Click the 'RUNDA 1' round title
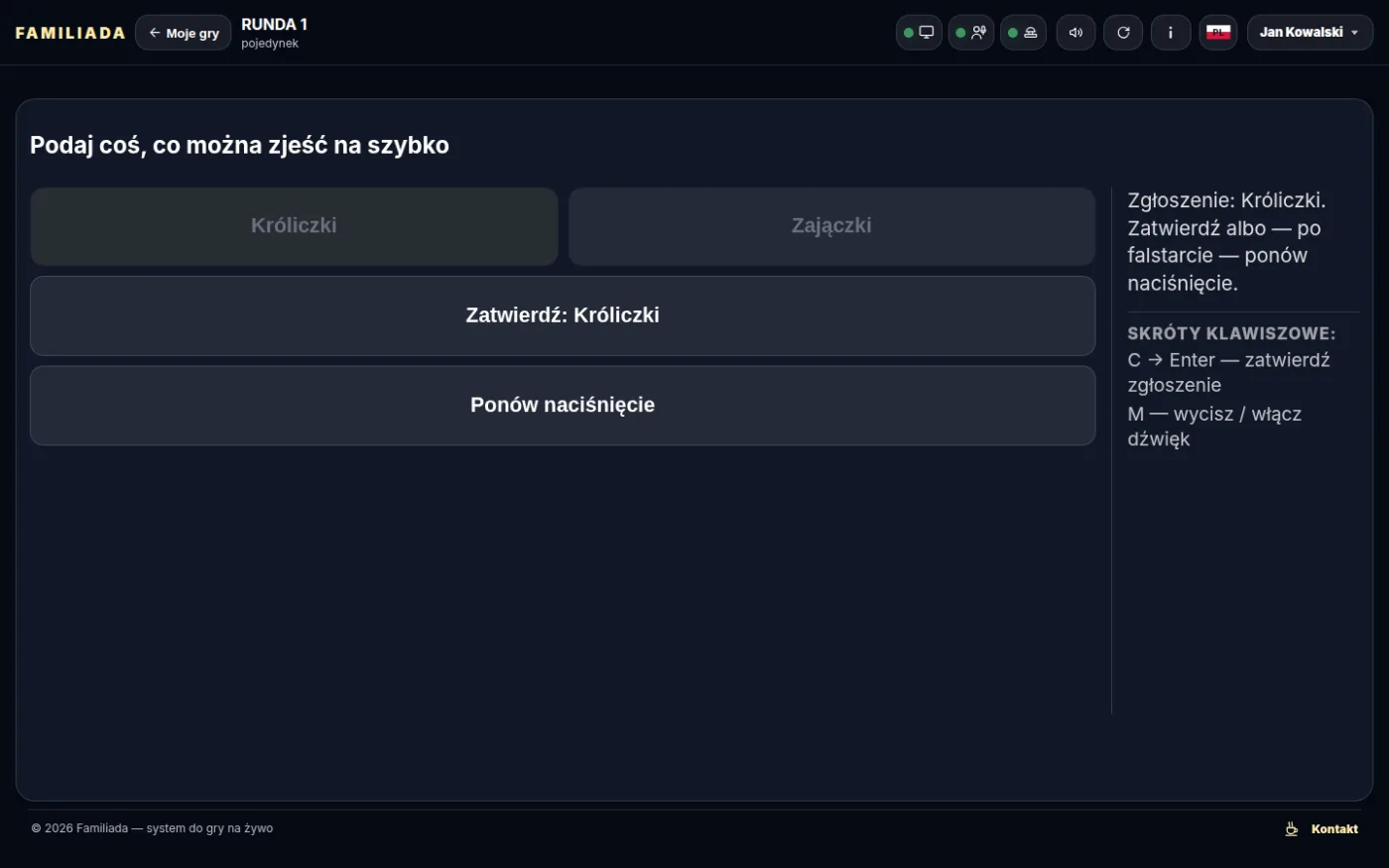This screenshot has width=1389, height=868. pos(275,25)
